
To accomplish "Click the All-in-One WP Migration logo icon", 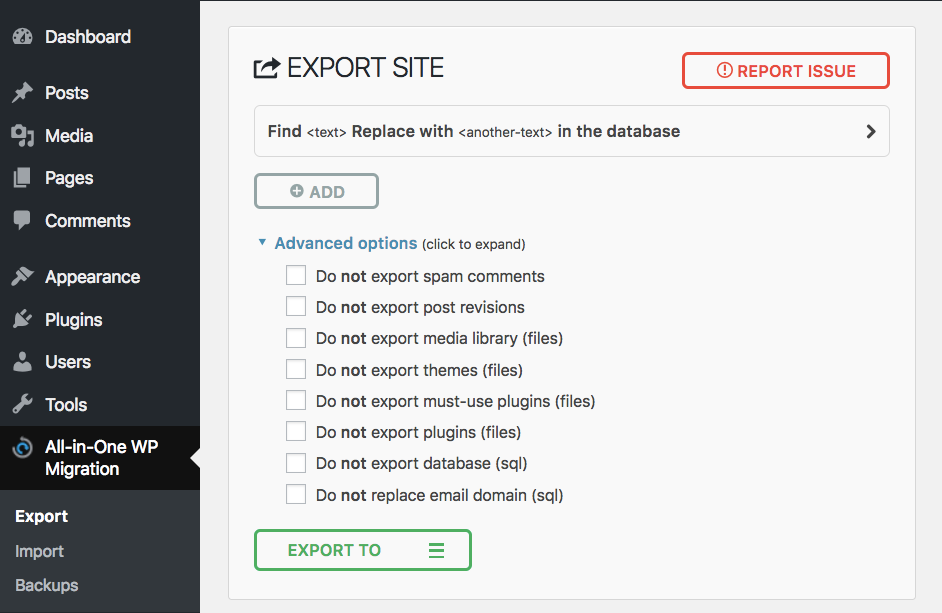I will [23, 448].
